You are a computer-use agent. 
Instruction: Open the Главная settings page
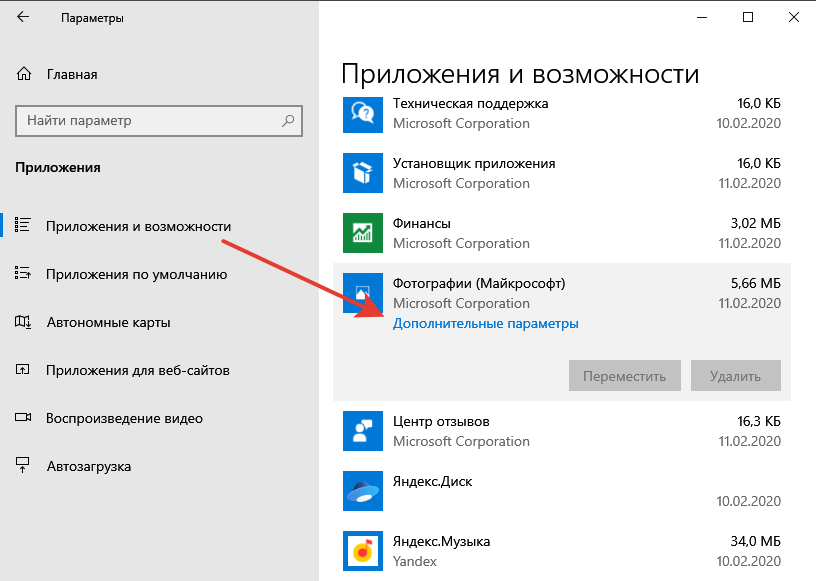click(x=72, y=74)
